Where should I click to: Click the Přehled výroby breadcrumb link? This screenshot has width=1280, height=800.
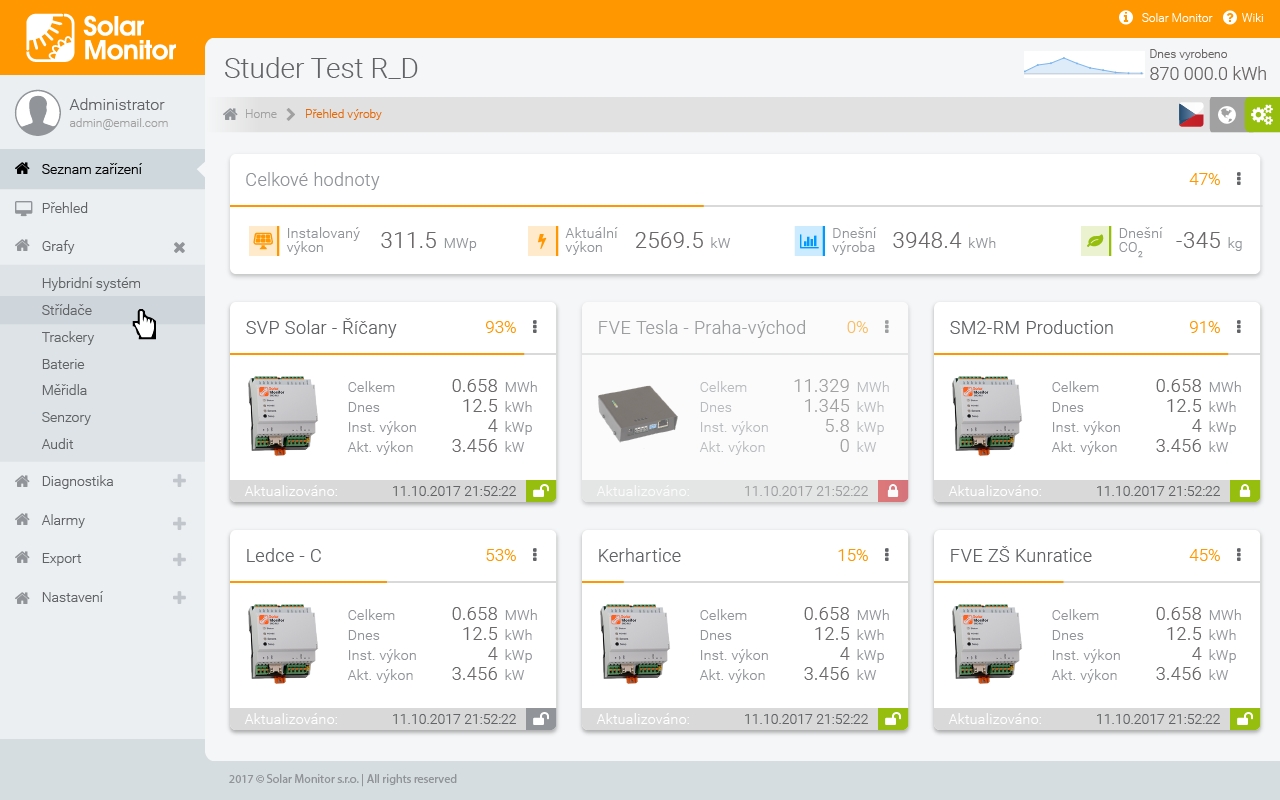coord(343,114)
